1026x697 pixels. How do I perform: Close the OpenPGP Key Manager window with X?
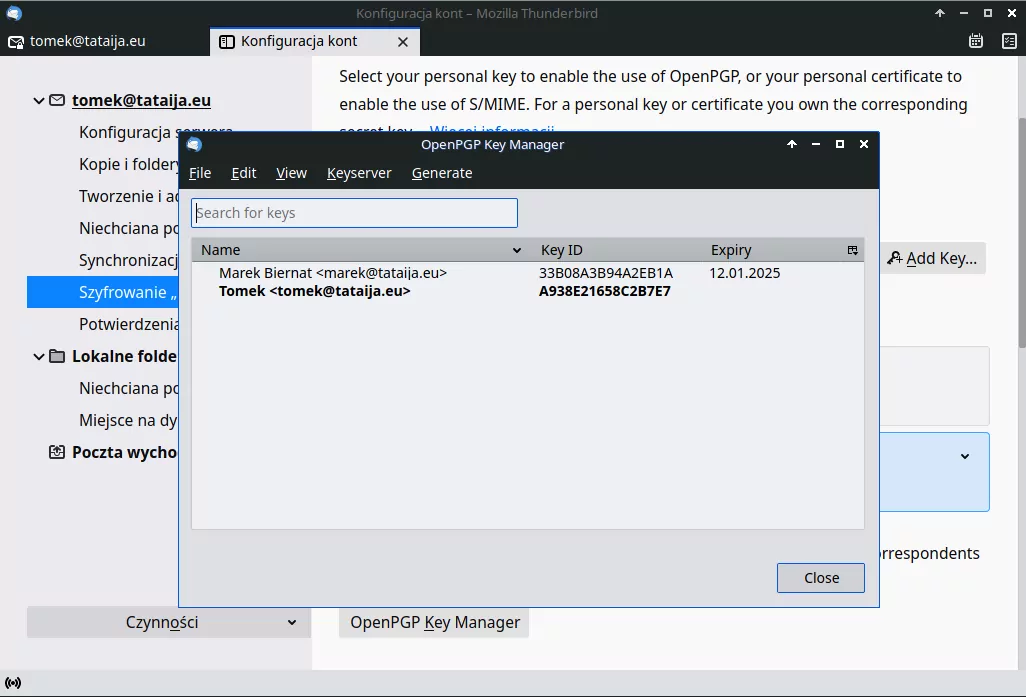[x=864, y=144]
